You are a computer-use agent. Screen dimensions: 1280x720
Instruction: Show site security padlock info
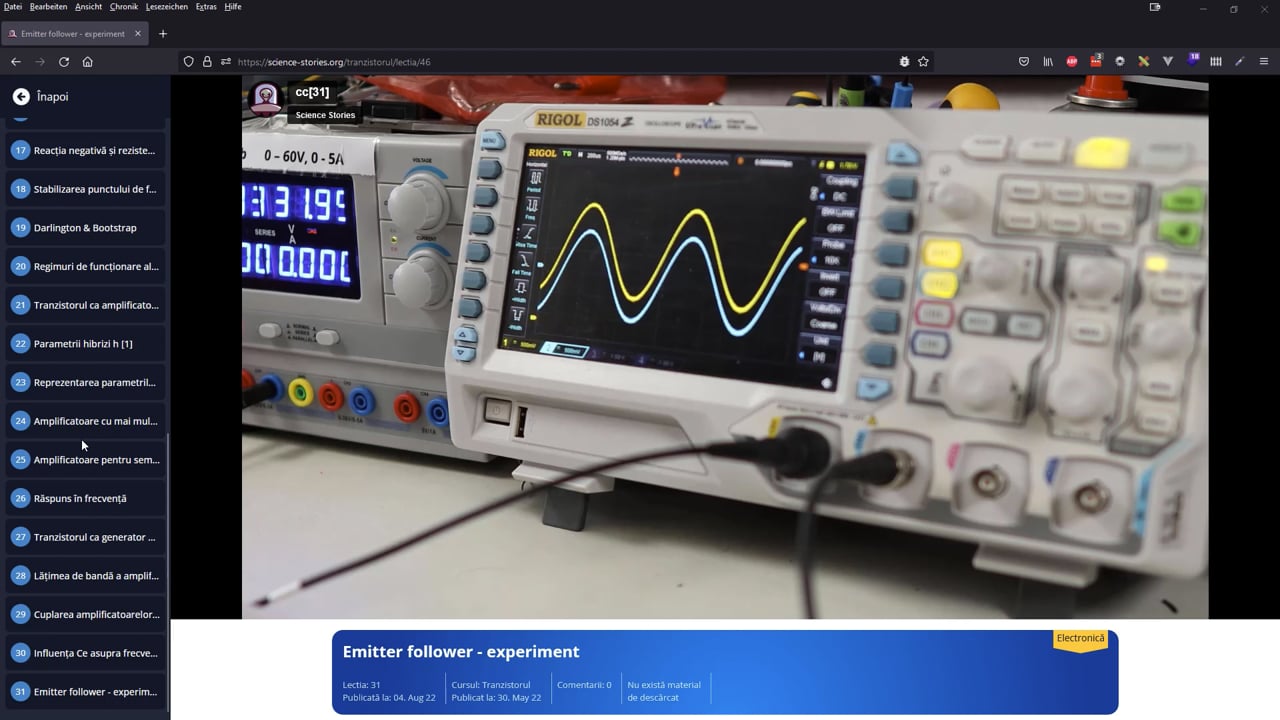click(207, 62)
